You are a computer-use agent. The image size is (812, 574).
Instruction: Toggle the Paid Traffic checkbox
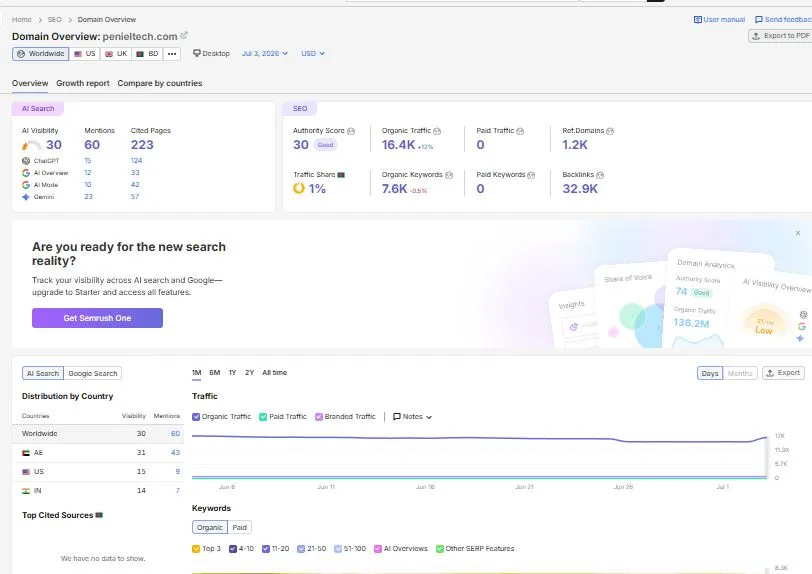click(263, 417)
